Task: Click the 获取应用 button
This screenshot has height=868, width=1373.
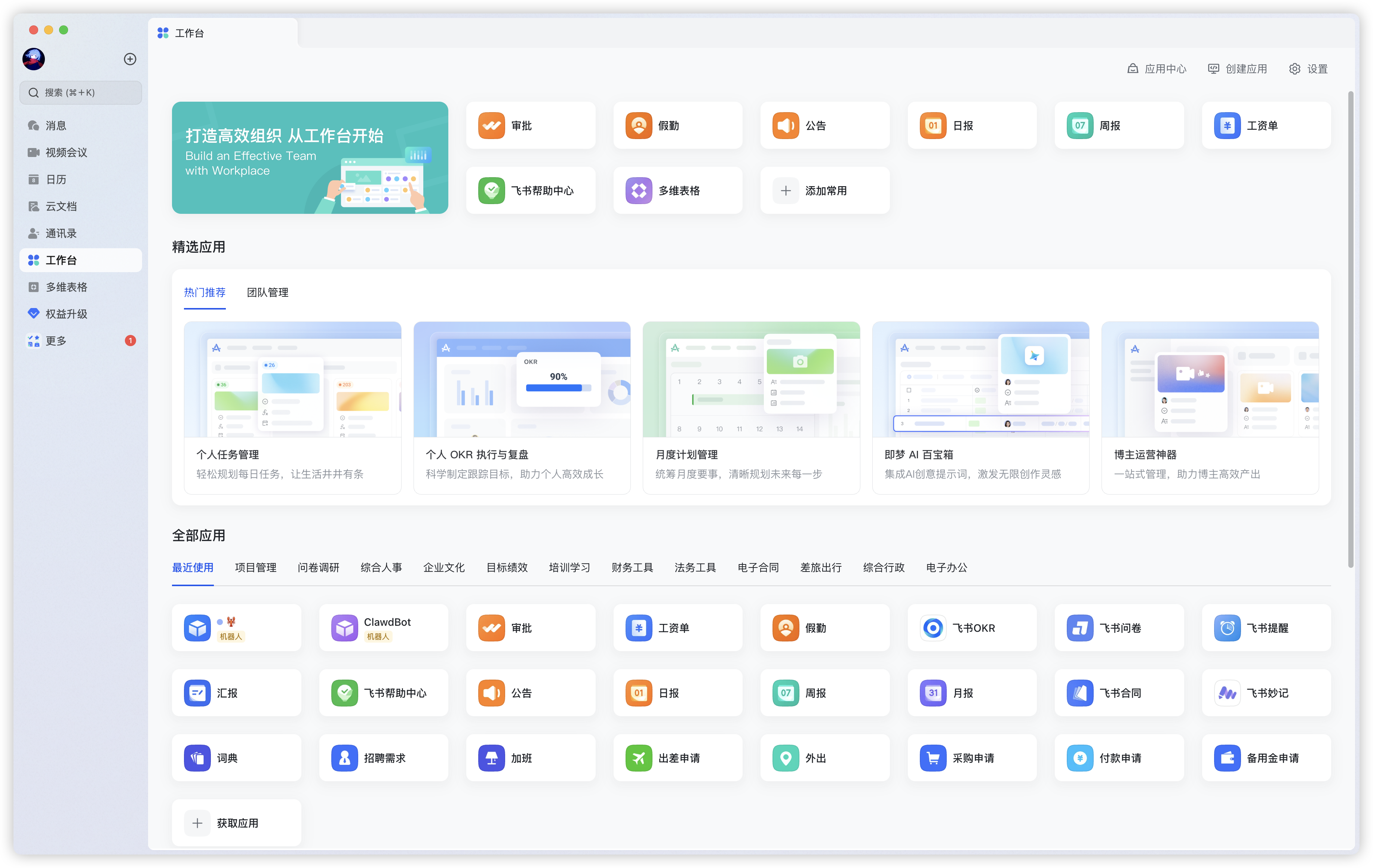Action: [236, 822]
